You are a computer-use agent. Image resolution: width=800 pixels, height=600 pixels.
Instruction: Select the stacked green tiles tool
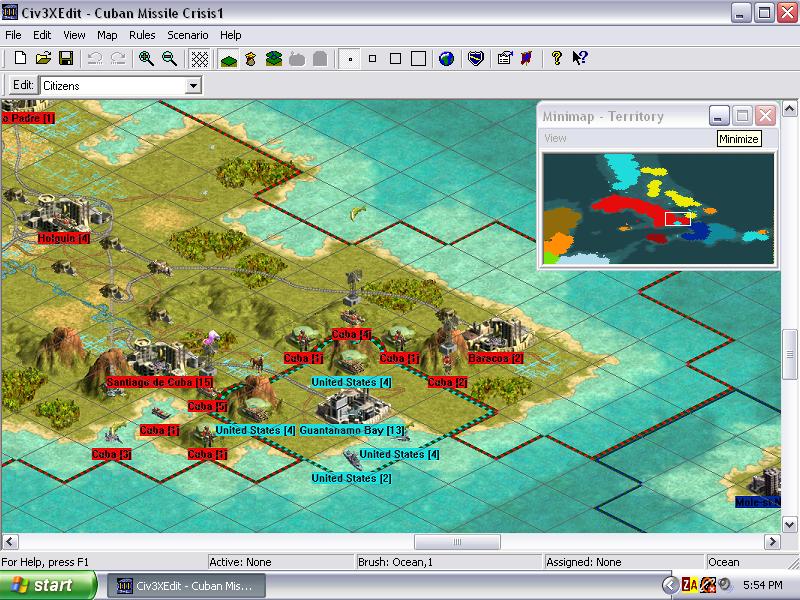point(274,59)
